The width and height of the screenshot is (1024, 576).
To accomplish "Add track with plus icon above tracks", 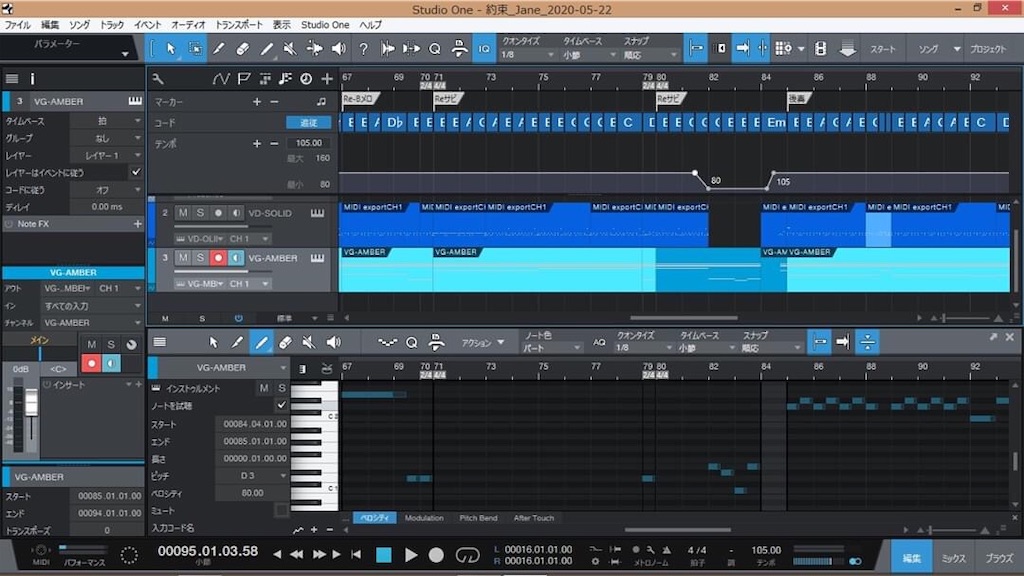I will coord(327,79).
